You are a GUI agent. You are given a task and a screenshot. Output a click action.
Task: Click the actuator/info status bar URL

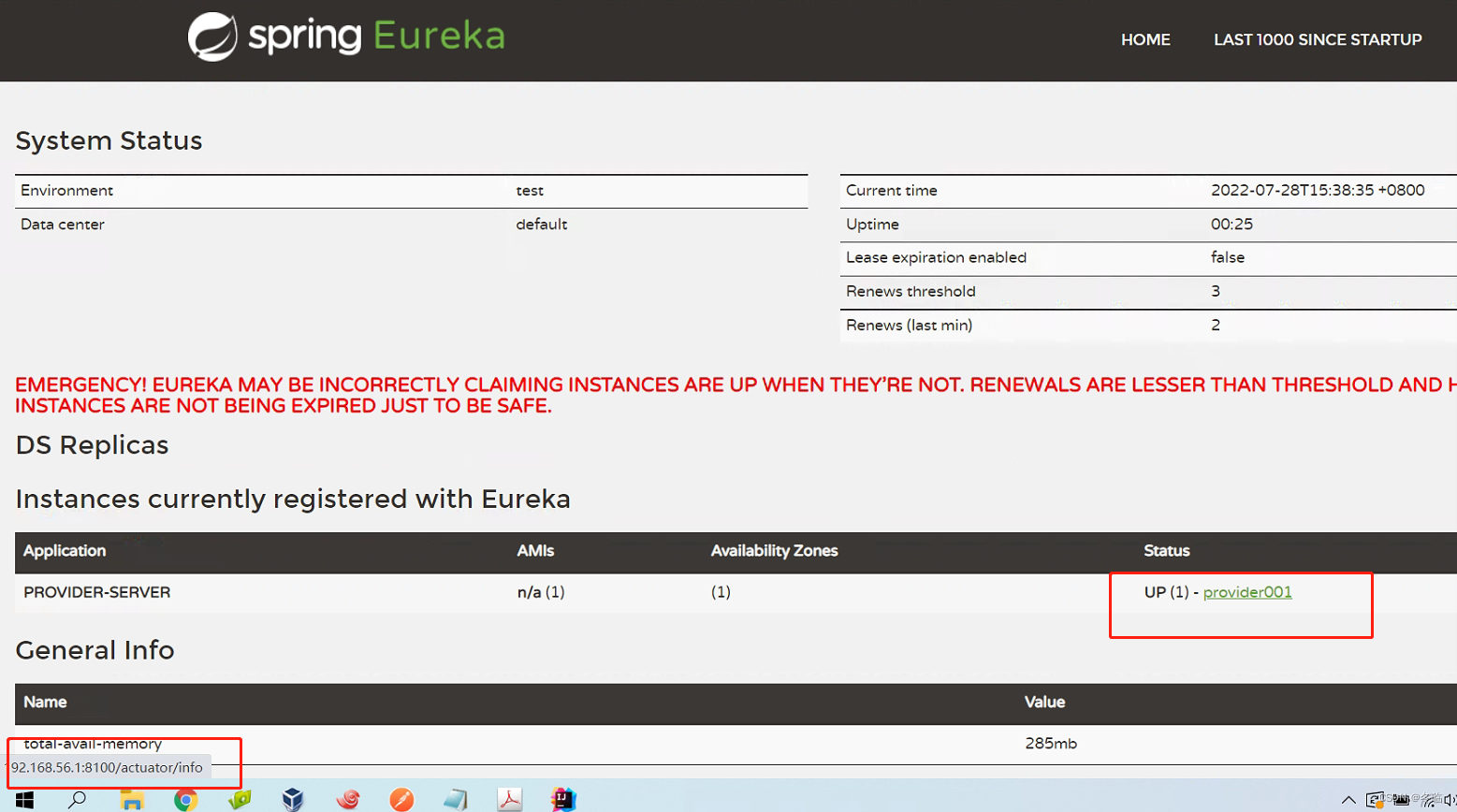coord(106,768)
